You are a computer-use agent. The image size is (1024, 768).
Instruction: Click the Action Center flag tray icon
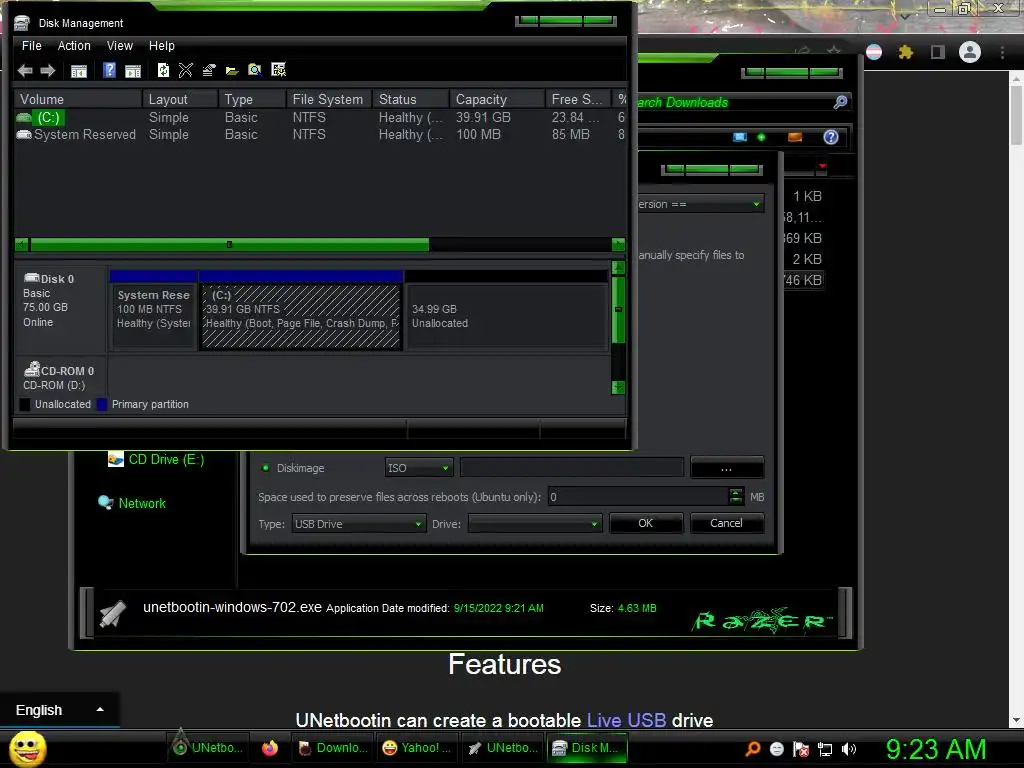click(801, 749)
